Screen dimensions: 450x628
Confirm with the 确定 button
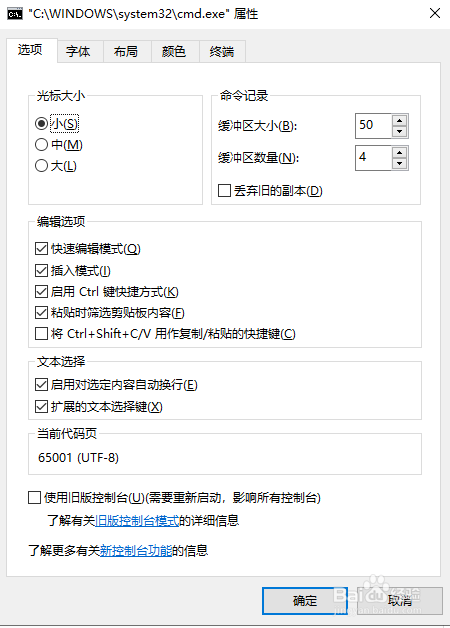[x=305, y=600]
